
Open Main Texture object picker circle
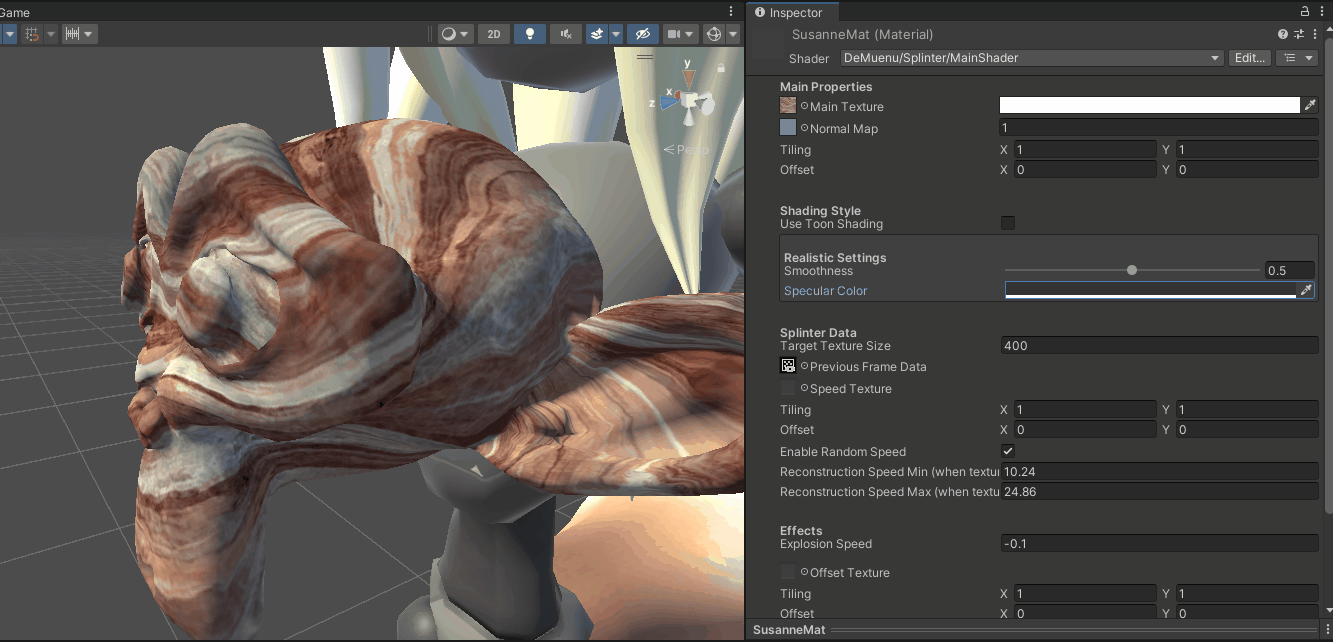pyautogui.click(x=804, y=106)
